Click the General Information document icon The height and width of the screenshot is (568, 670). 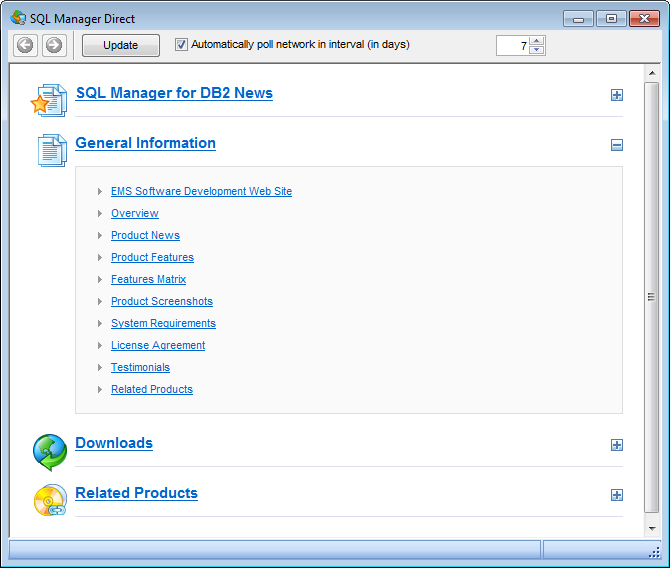(52, 150)
